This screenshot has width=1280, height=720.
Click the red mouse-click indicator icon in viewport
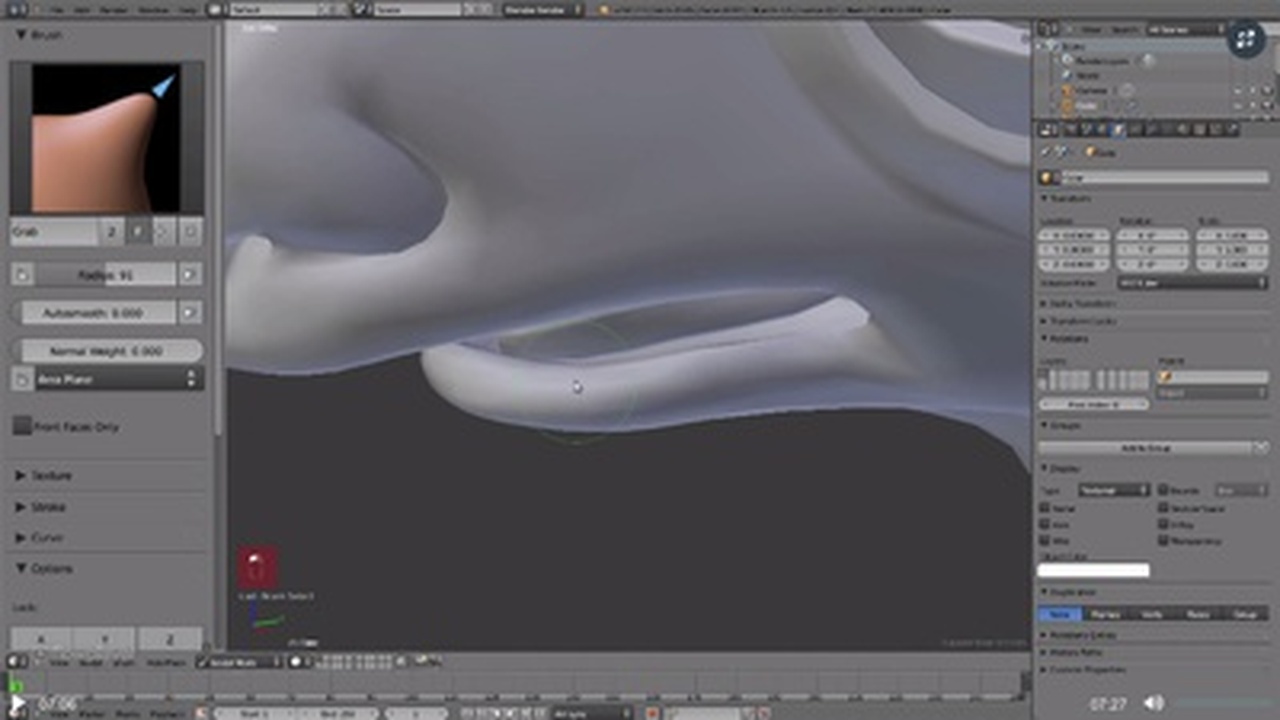tap(258, 567)
